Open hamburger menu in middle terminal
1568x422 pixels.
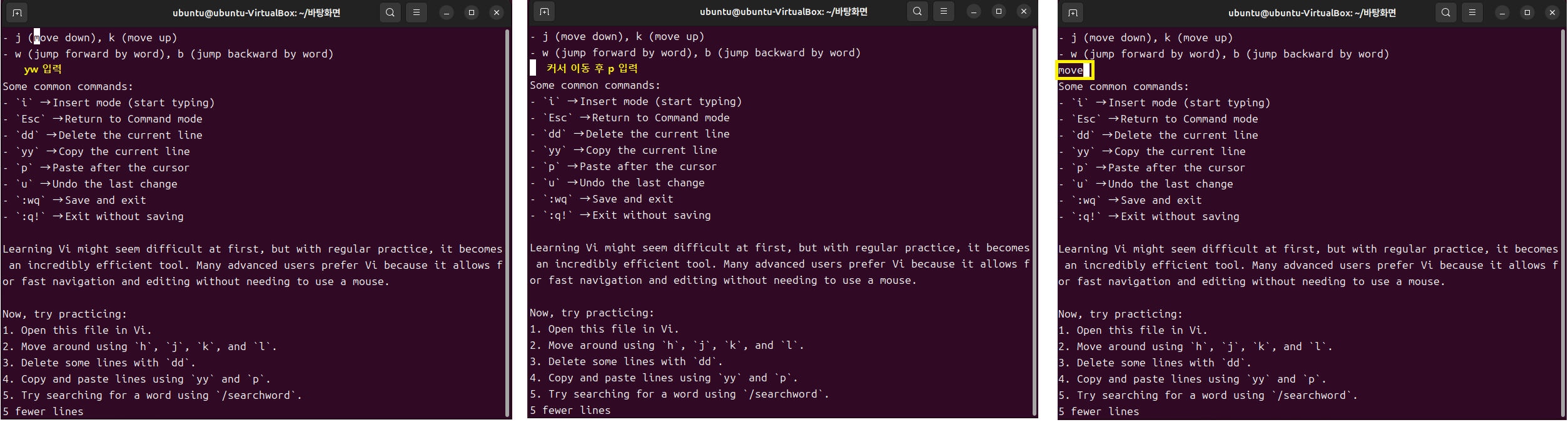944,11
